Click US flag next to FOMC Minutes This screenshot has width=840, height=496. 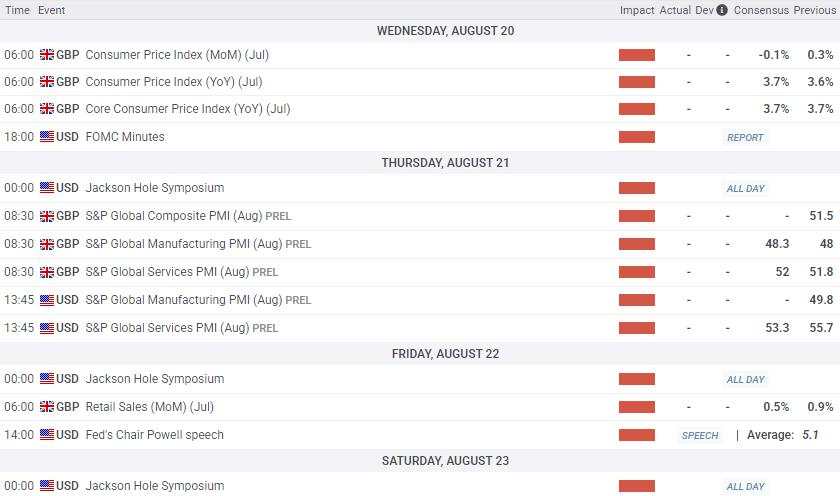47,137
